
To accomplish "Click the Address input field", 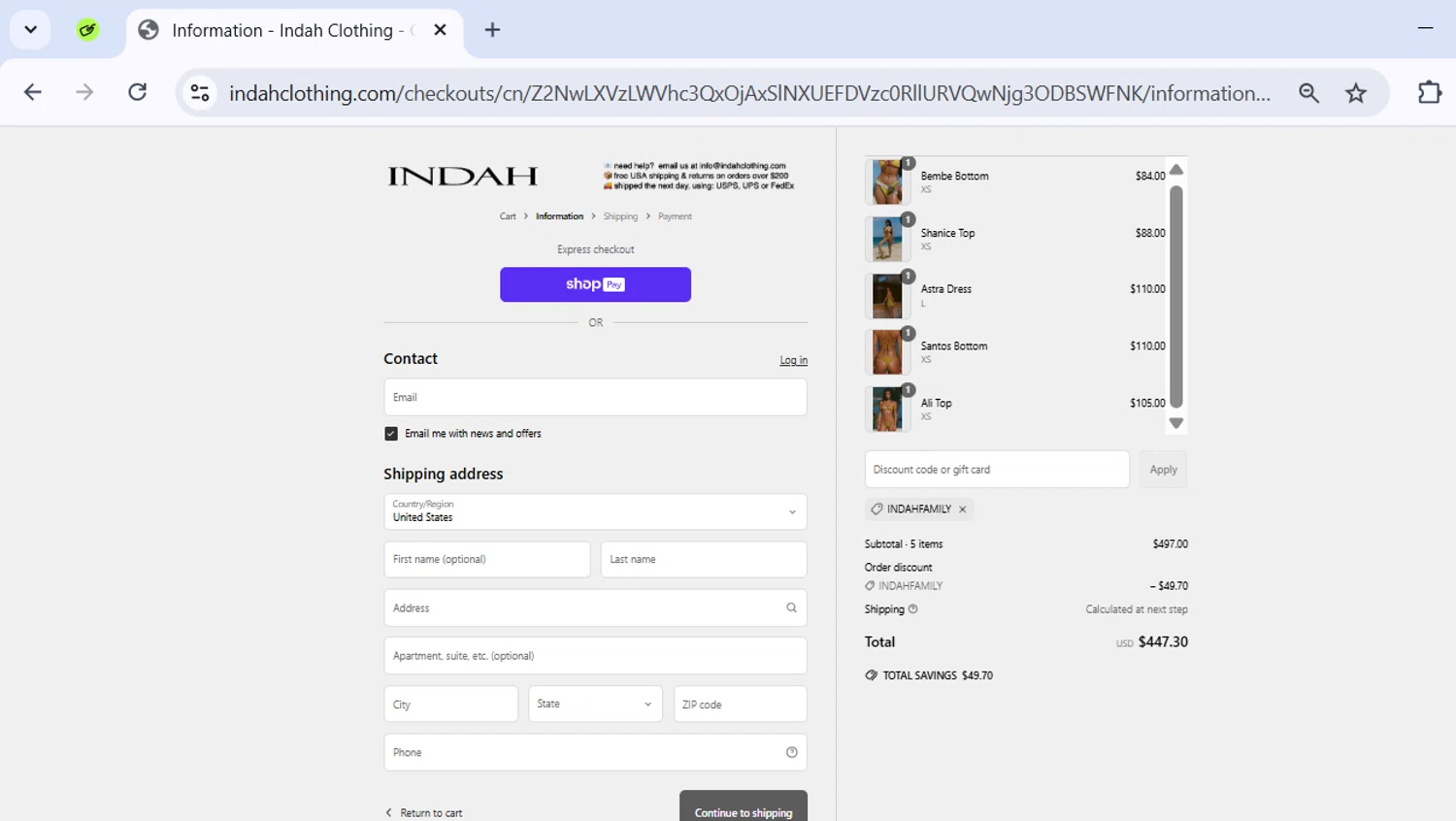I will 595,608.
